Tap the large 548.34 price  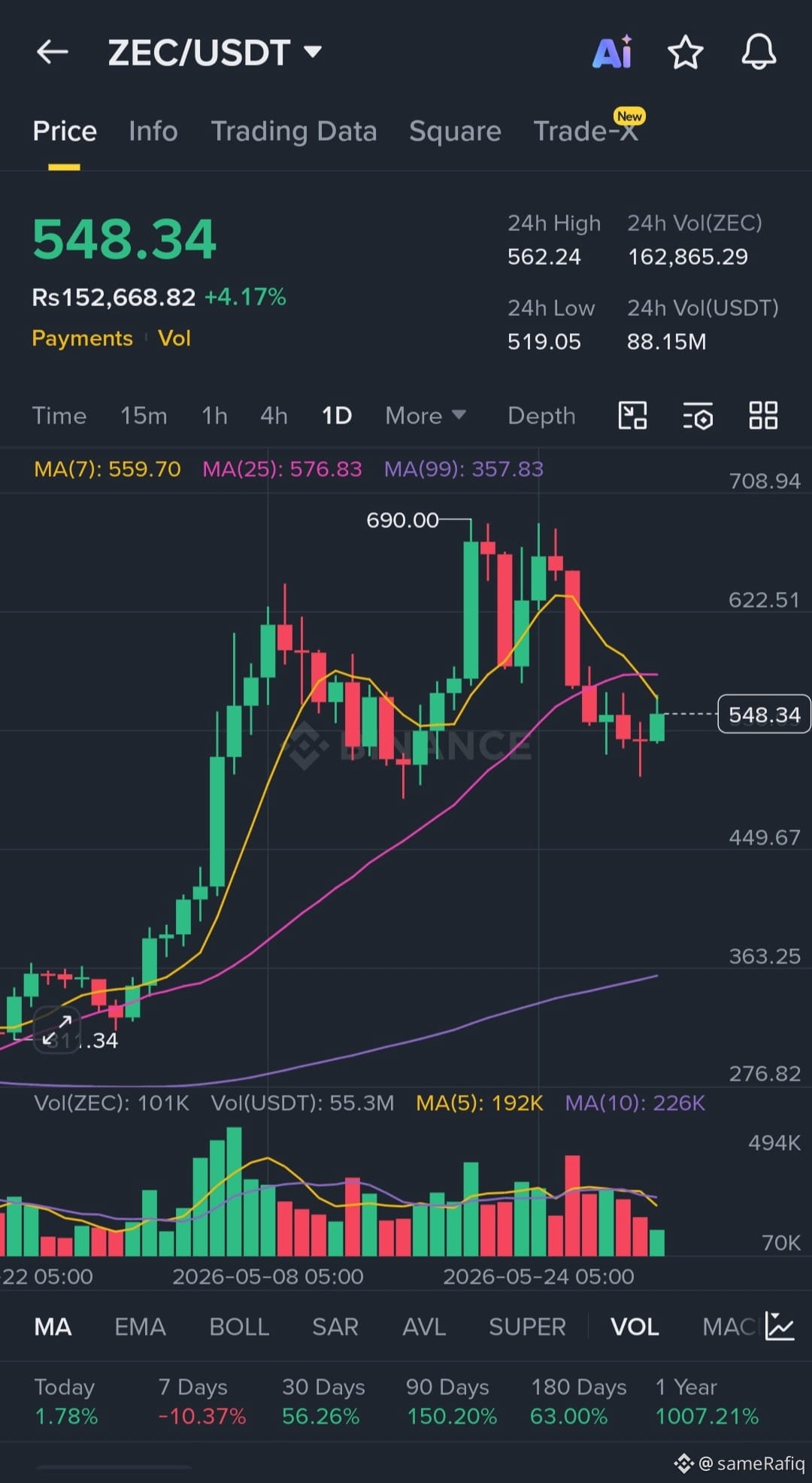tap(124, 239)
